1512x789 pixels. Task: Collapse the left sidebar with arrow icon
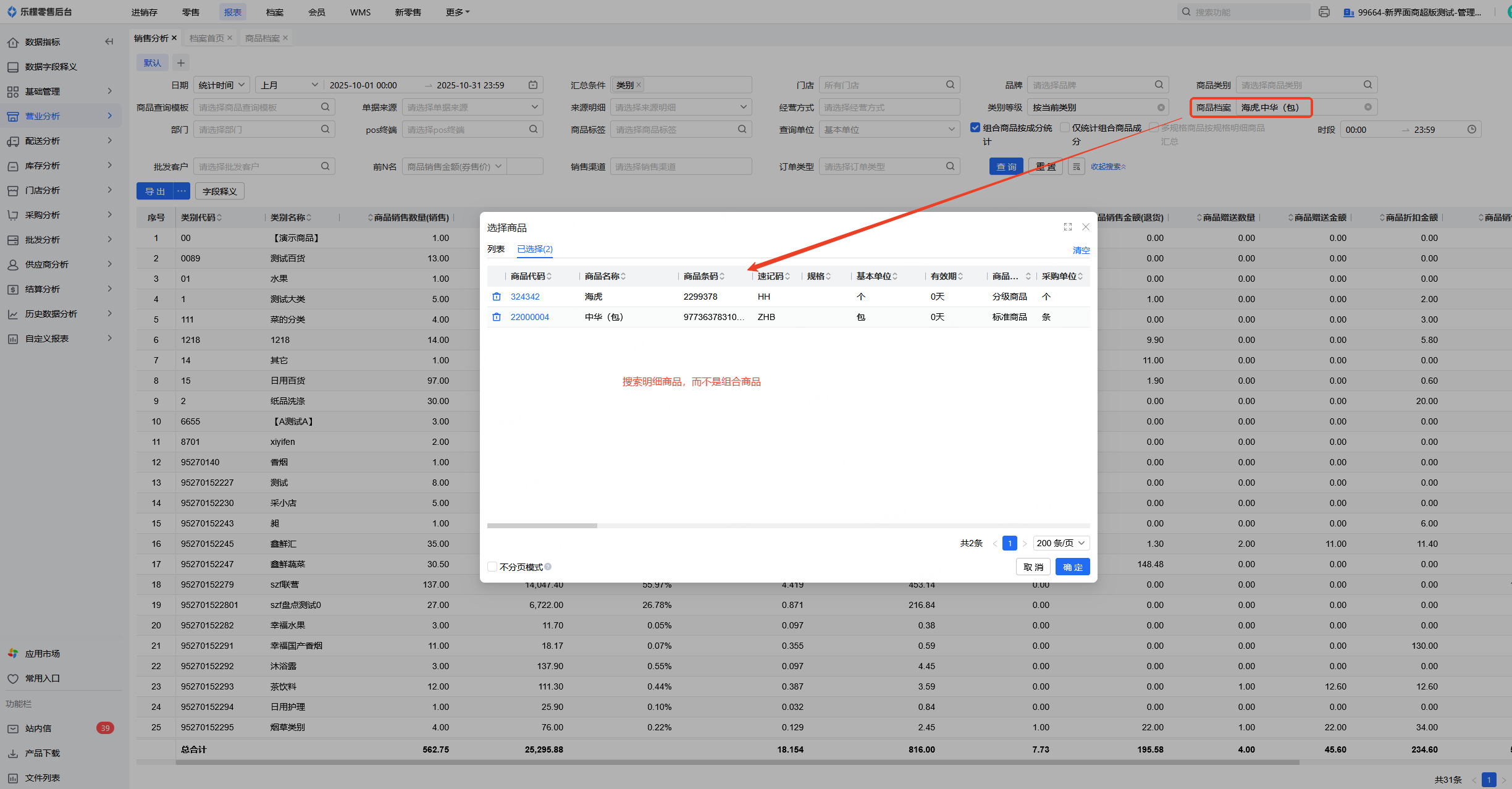click(x=109, y=41)
